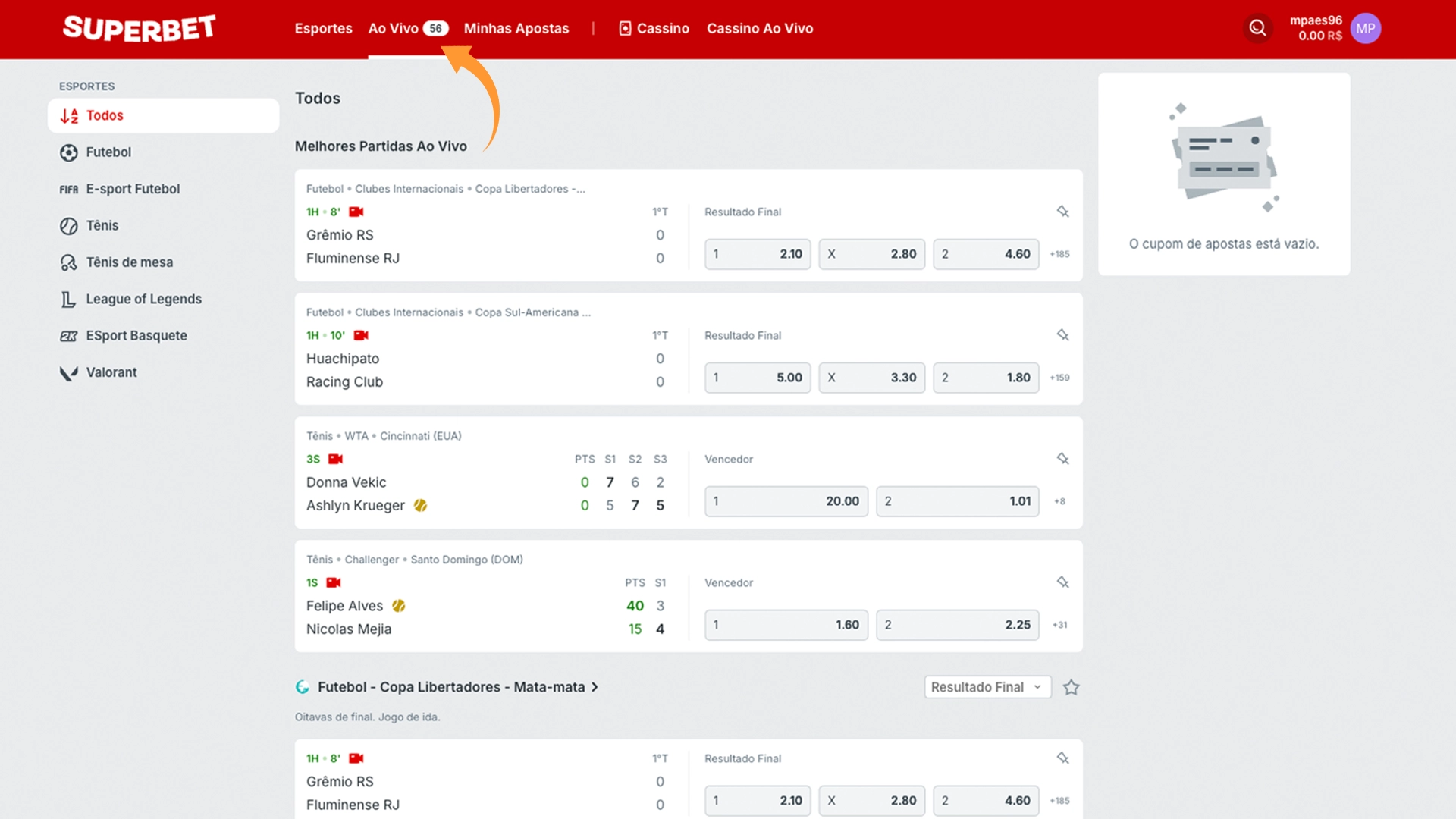Bet on Ashlyn Krueger at 1.01
This screenshot has width=1456, height=819.
pyautogui.click(x=958, y=501)
